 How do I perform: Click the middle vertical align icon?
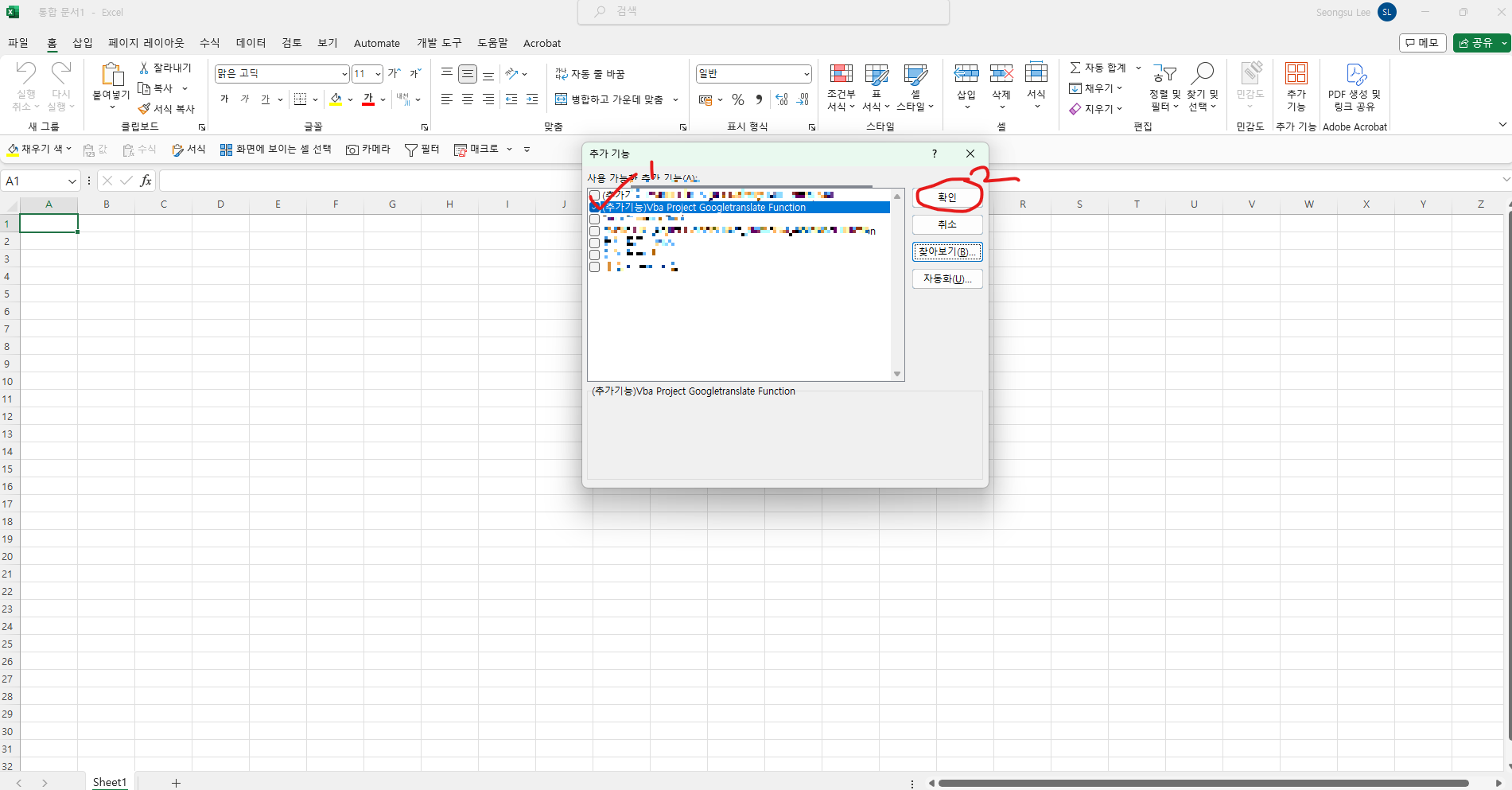tap(468, 74)
